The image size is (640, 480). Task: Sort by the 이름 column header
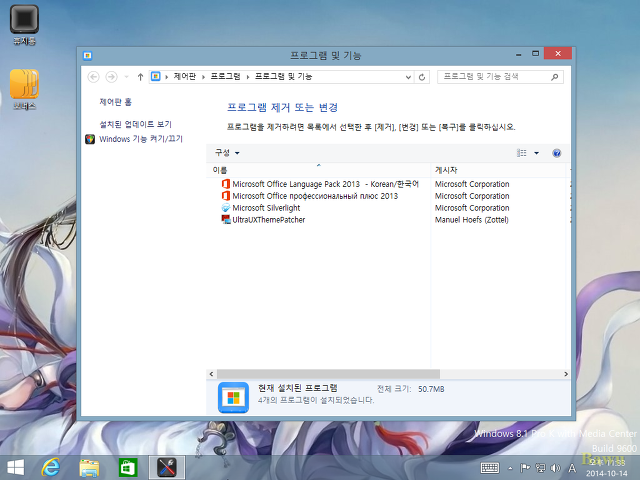point(319,170)
